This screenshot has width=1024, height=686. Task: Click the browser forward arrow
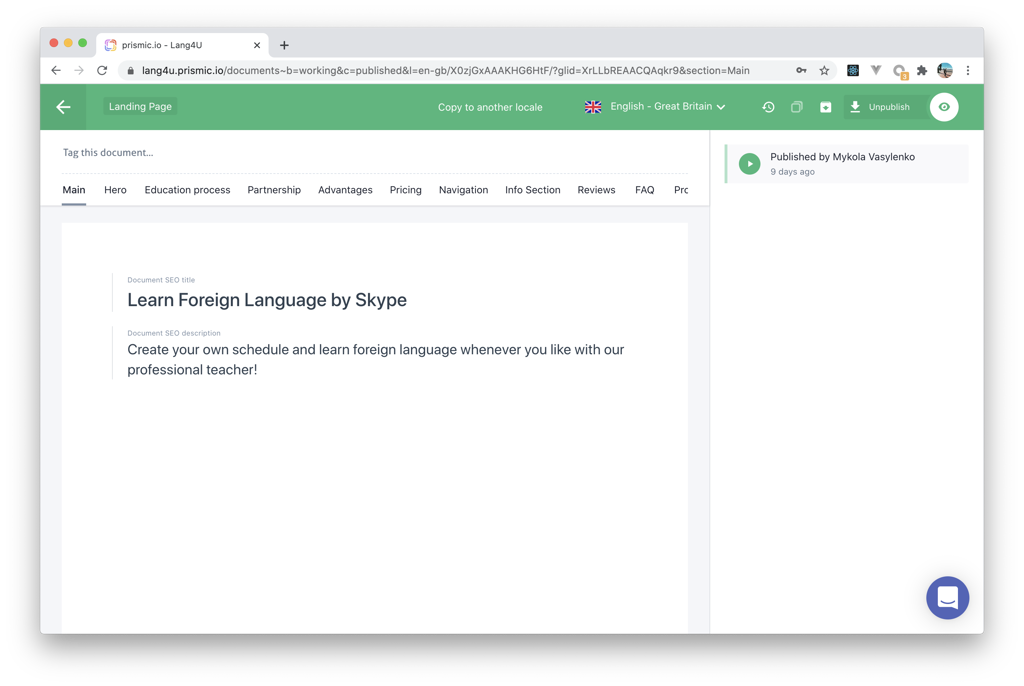pos(79,71)
